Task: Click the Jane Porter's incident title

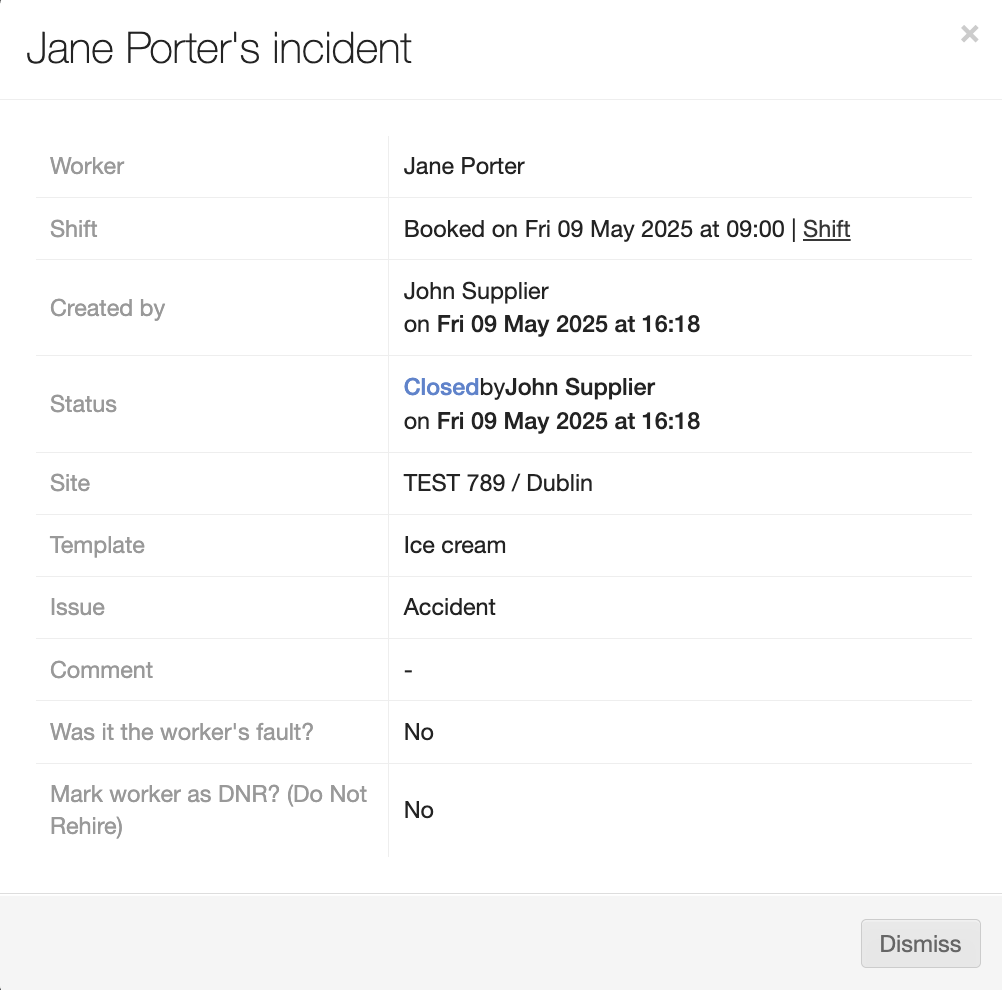Action: (x=219, y=49)
